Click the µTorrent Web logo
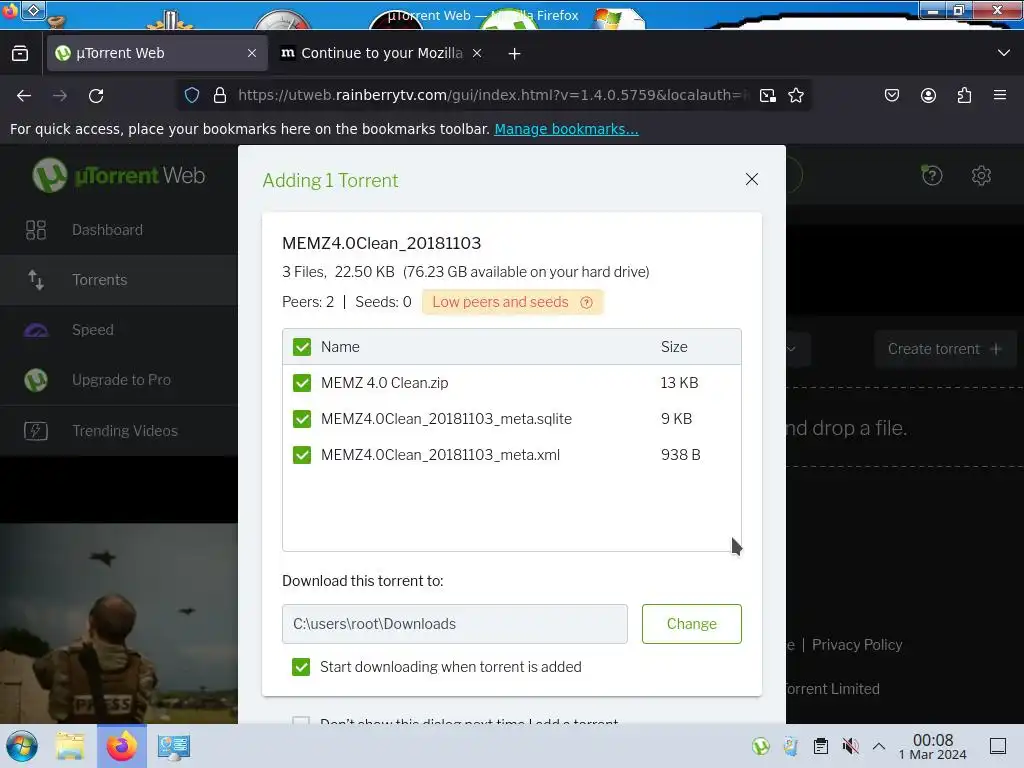 [x=119, y=175]
